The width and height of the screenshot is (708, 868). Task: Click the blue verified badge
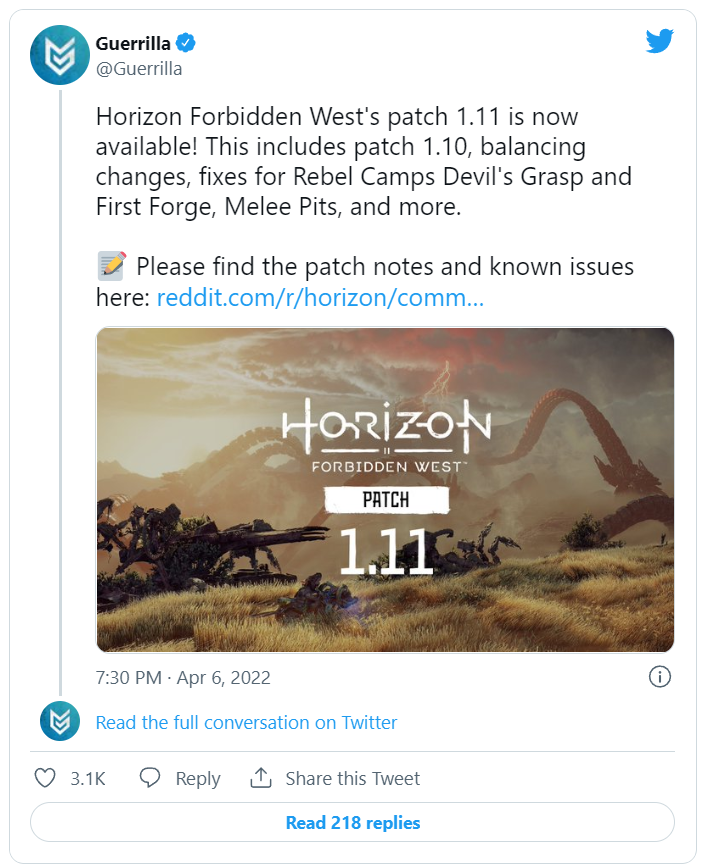(187, 42)
